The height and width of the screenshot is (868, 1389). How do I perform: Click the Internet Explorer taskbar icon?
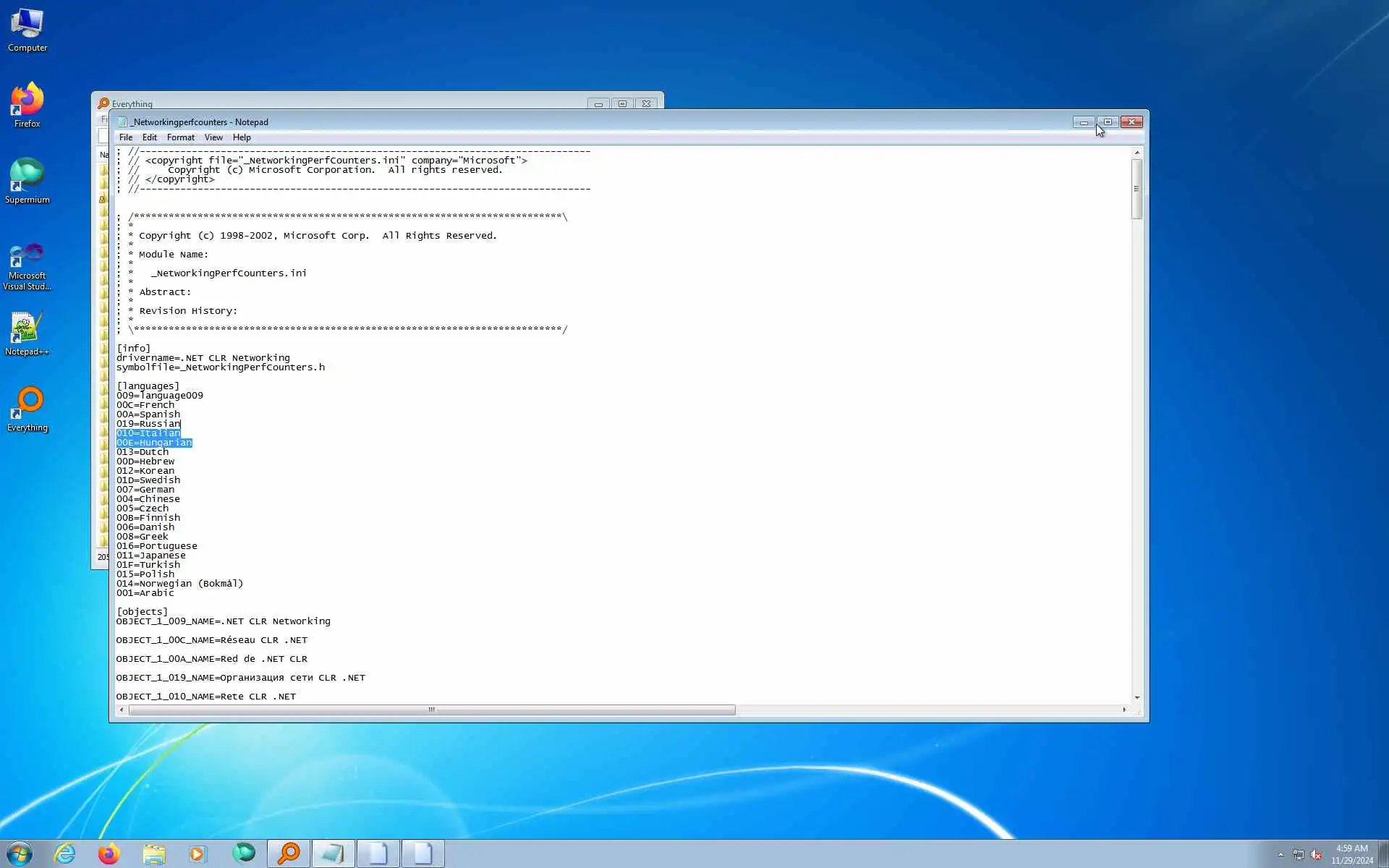[x=65, y=854]
